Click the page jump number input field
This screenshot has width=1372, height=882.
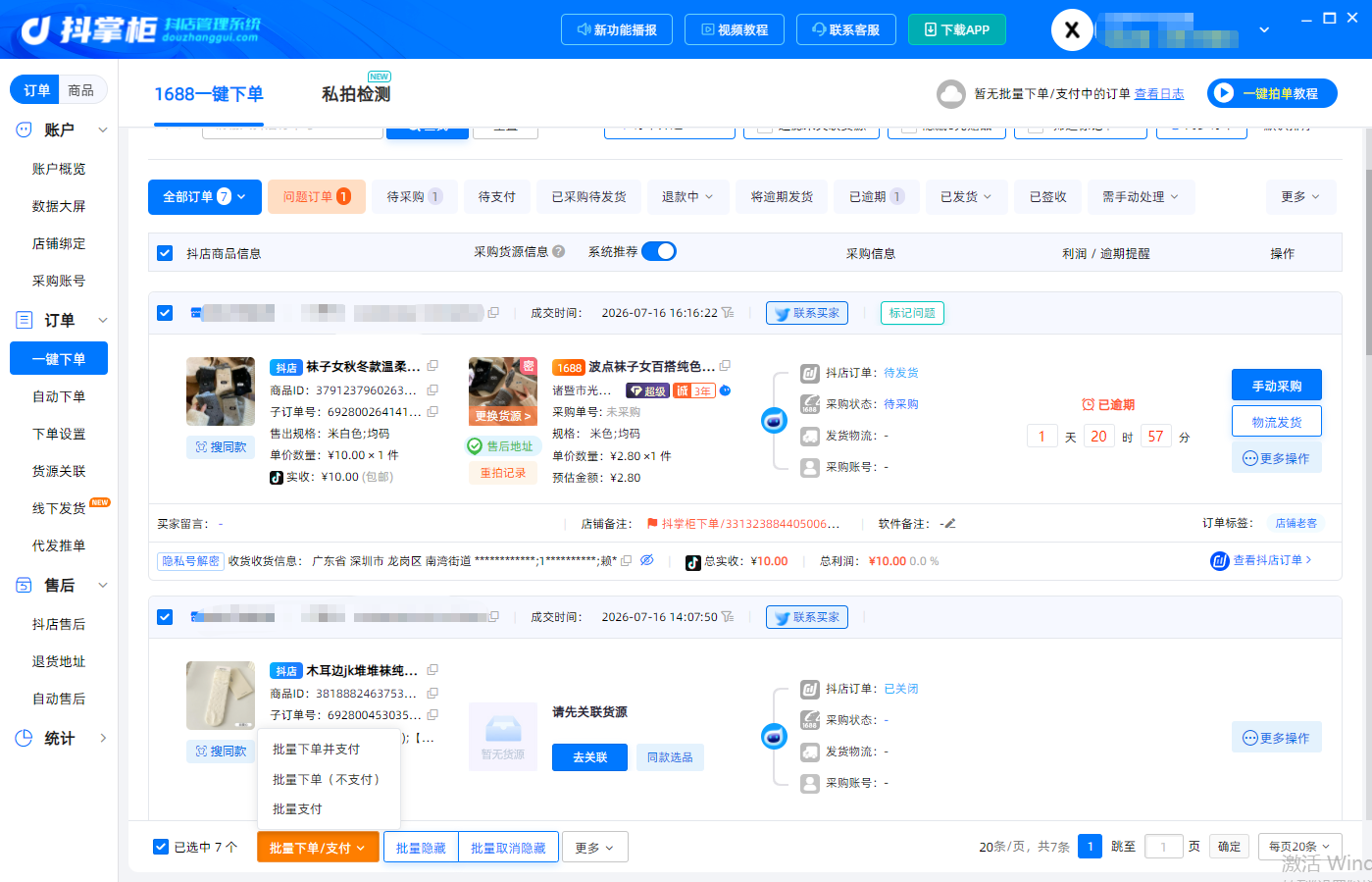click(x=1163, y=847)
